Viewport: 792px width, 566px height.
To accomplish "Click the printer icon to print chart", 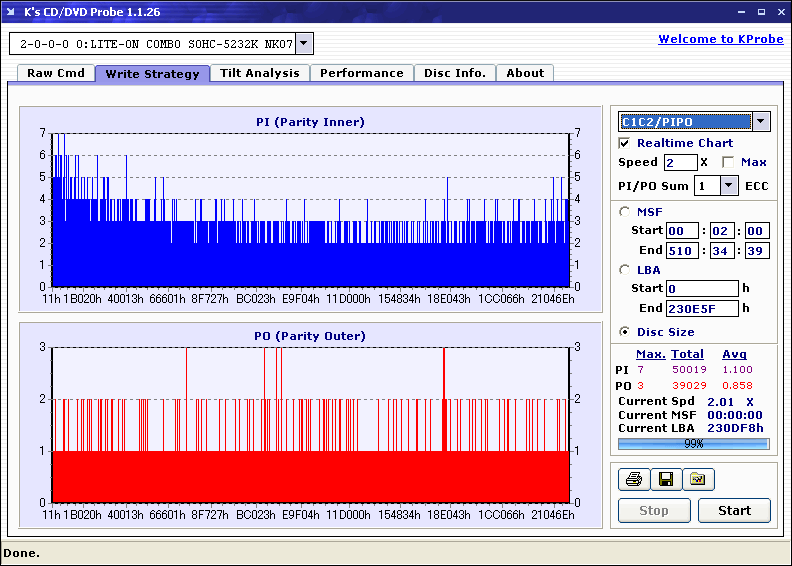I will (633, 480).
